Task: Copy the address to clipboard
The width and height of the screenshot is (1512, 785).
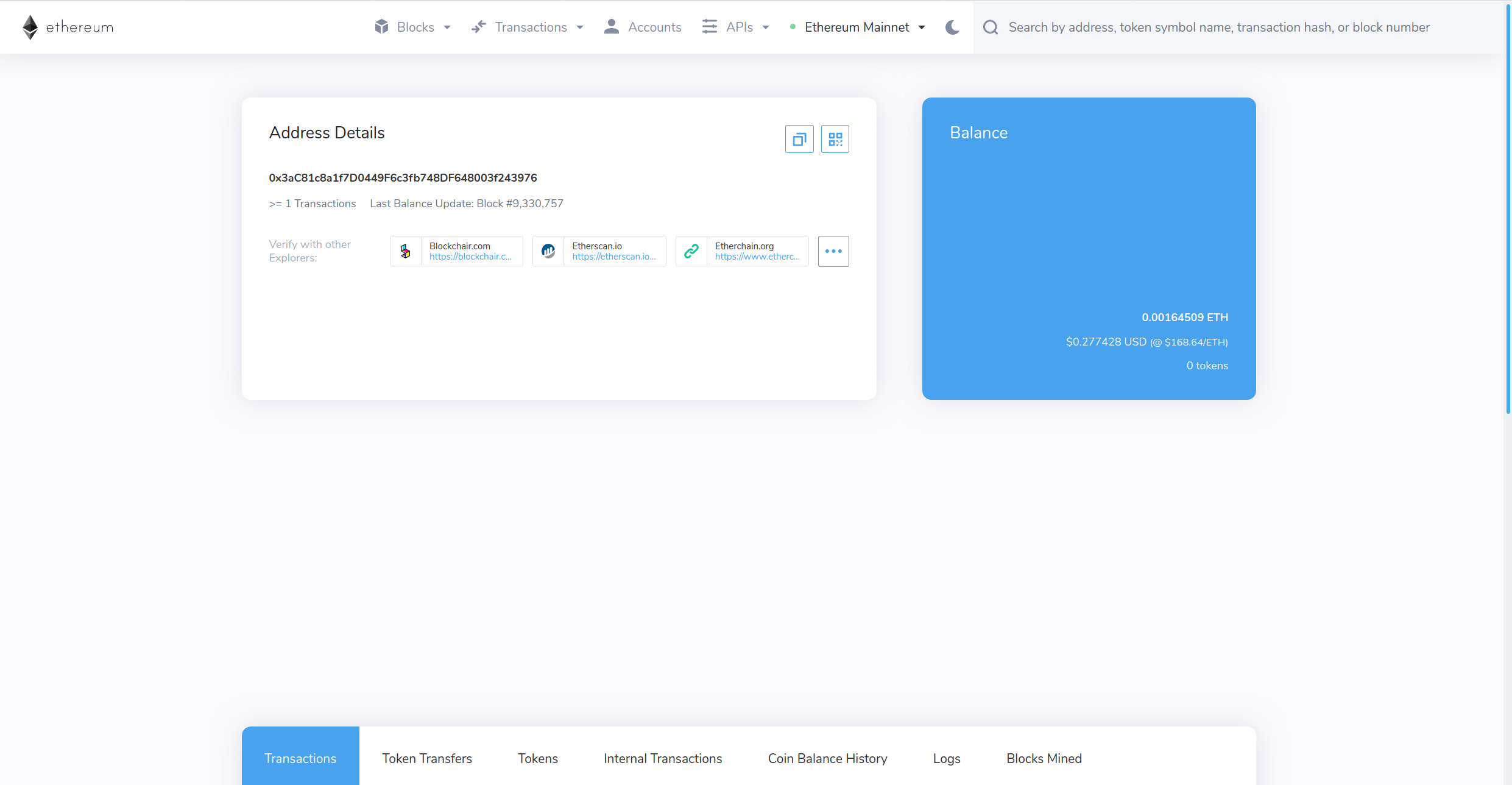Action: (799, 138)
